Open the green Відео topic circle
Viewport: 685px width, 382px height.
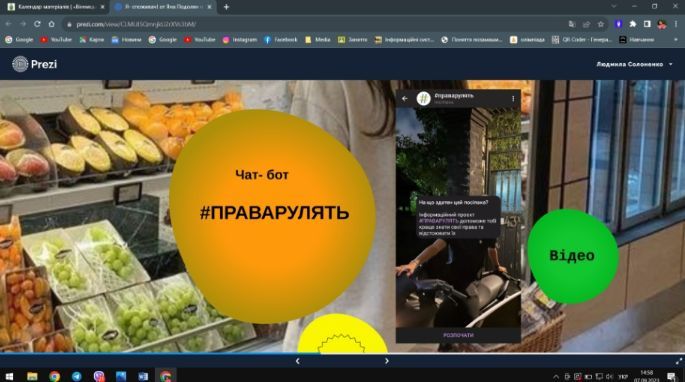coord(573,256)
